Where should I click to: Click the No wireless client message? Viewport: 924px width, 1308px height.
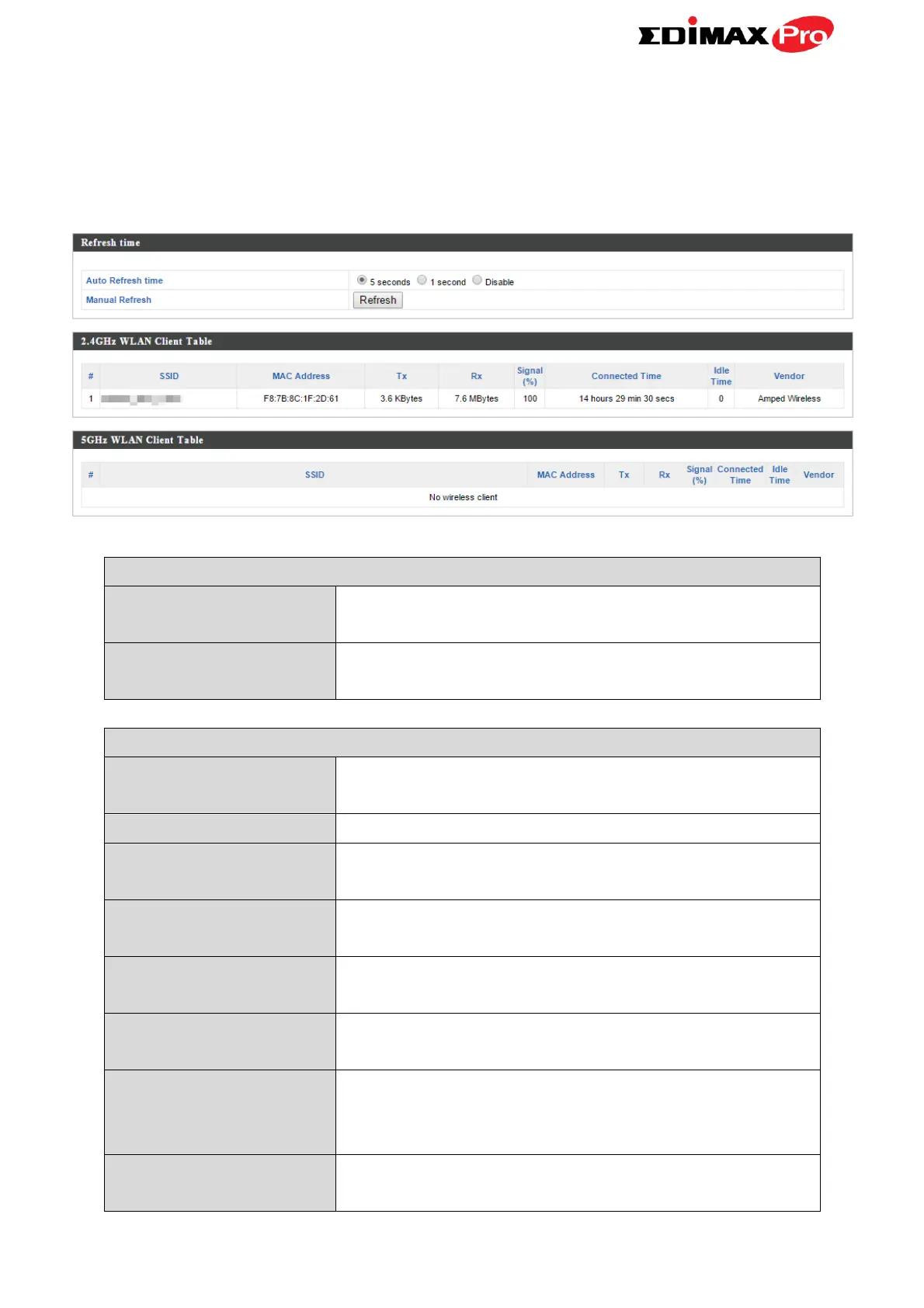[x=463, y=497]
